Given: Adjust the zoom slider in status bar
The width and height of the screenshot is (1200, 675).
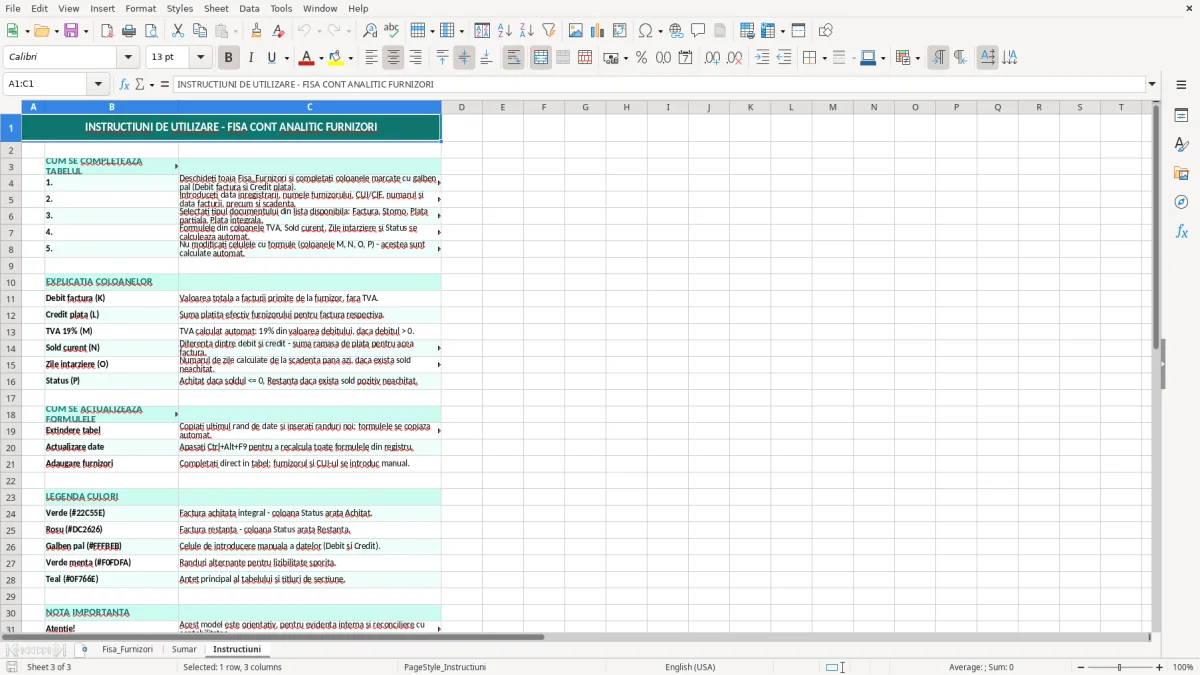Looking at the screenshot, I should tap(1119, 667).
